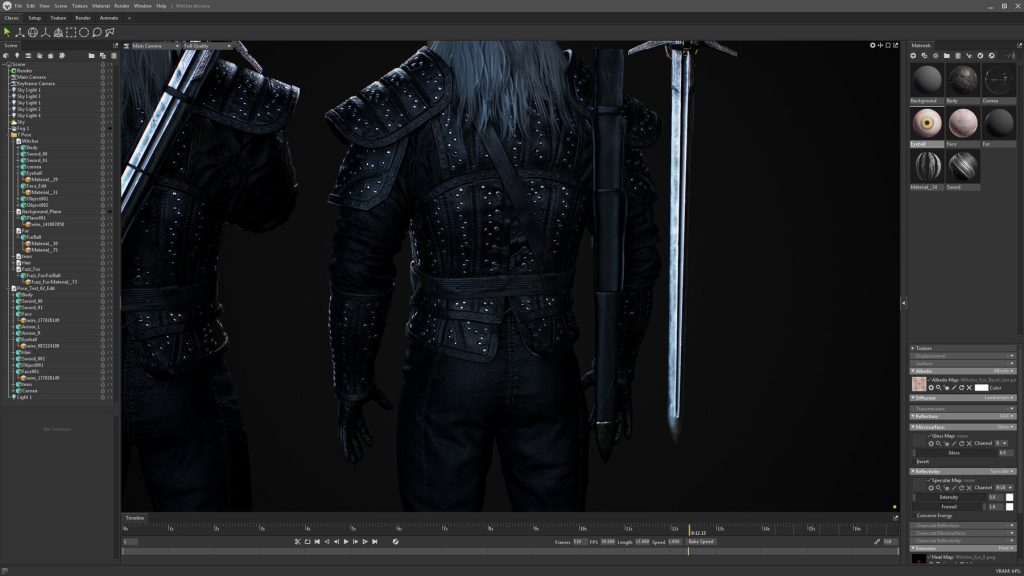The width and height of the screenshot is (1024, 576).
Task: Duplicate the selected scene object
Action: tap(103, 56)
